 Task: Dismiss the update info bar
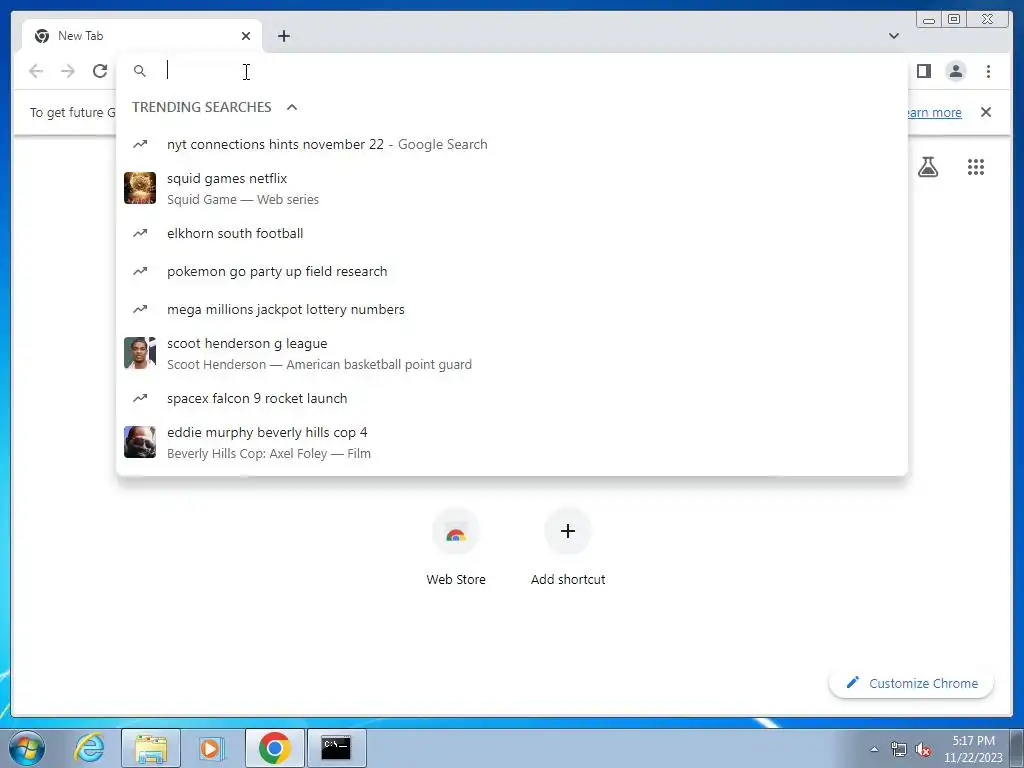point(986,112)
